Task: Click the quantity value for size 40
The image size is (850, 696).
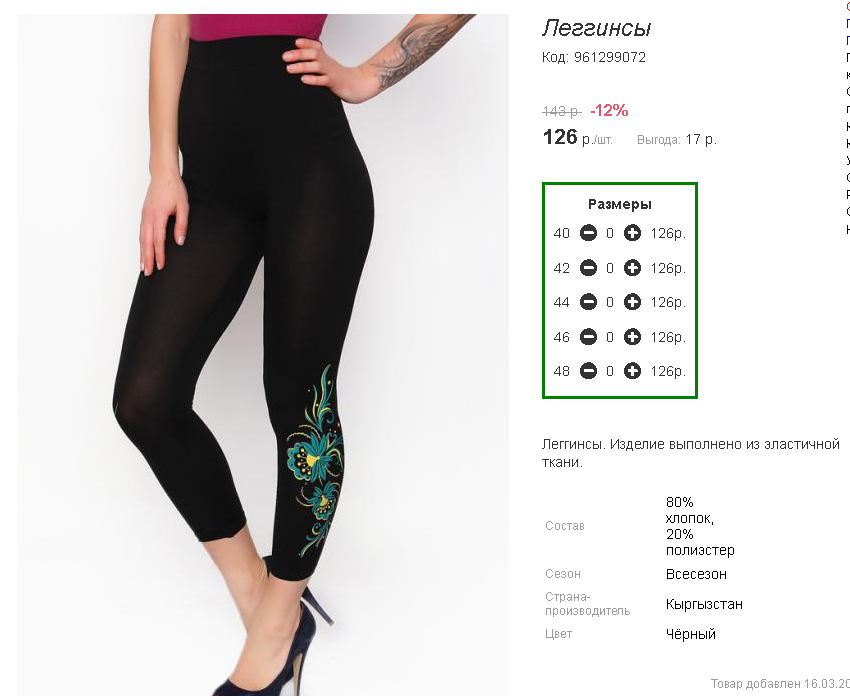Action: 610,233
